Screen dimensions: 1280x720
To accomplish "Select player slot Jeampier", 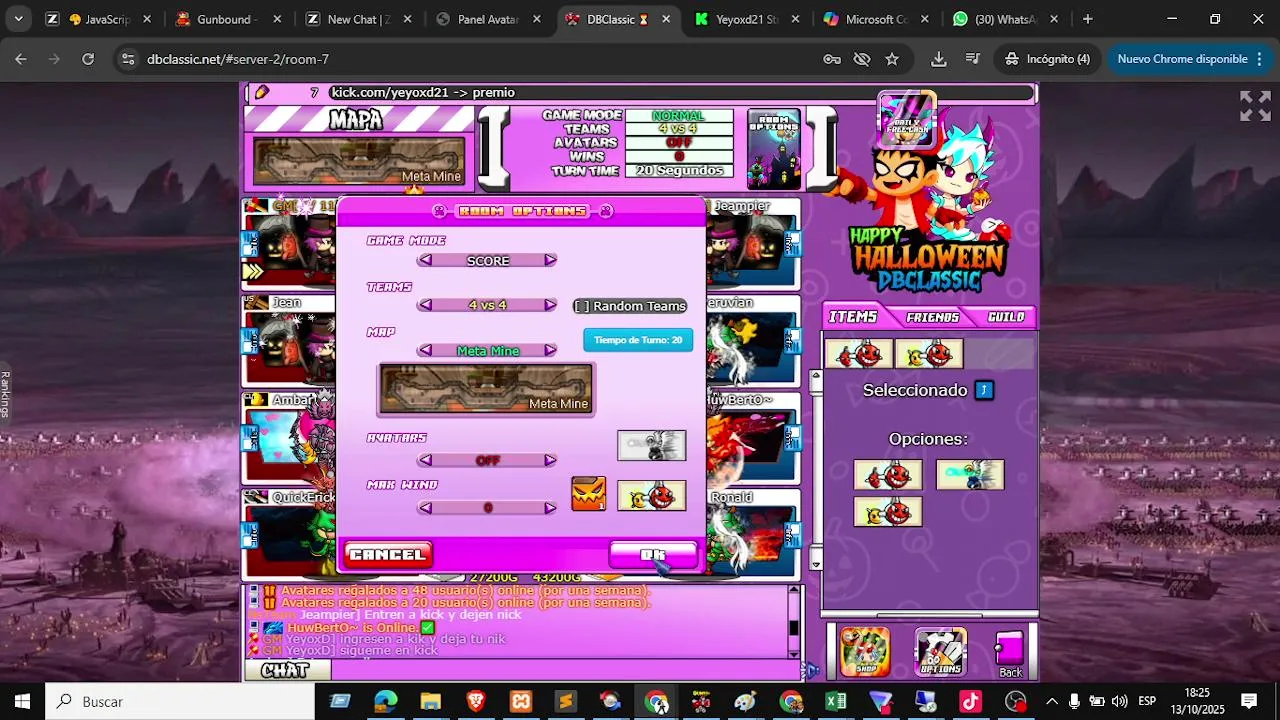I will [x=753, y=245].
